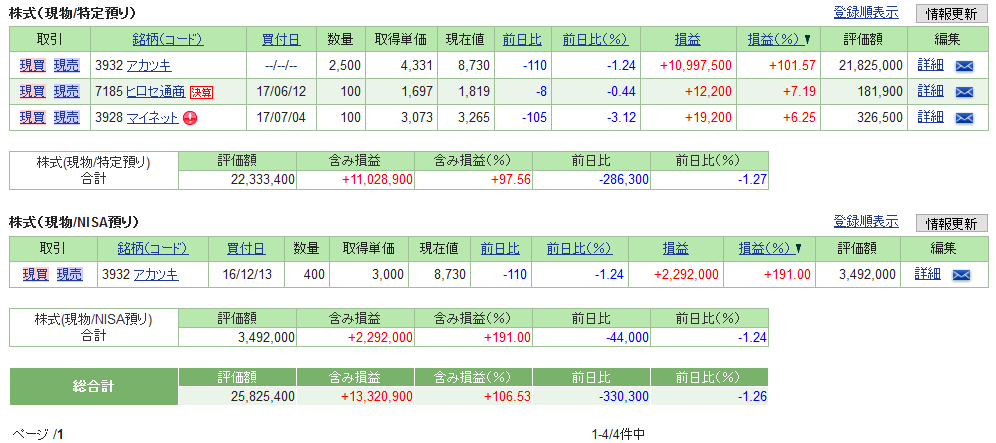Click the 決算 badge next to ヒロセ通商

pyautogui.click(x=201, y=92)
